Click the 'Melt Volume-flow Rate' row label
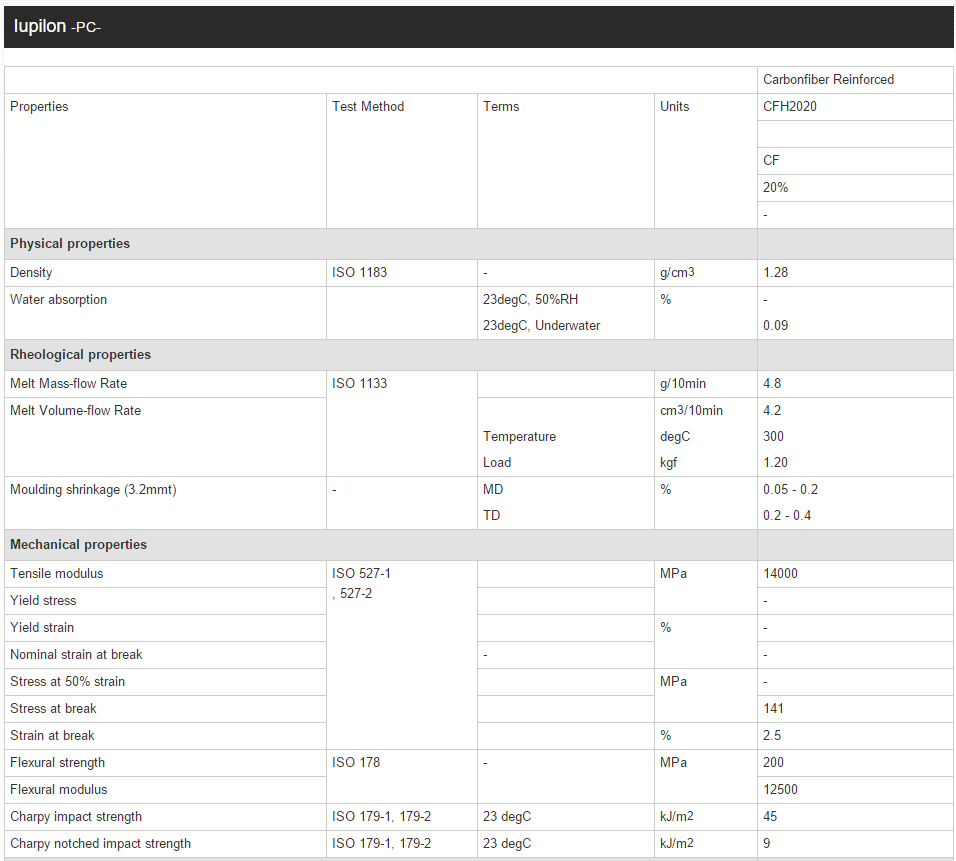 pos(76,410)
